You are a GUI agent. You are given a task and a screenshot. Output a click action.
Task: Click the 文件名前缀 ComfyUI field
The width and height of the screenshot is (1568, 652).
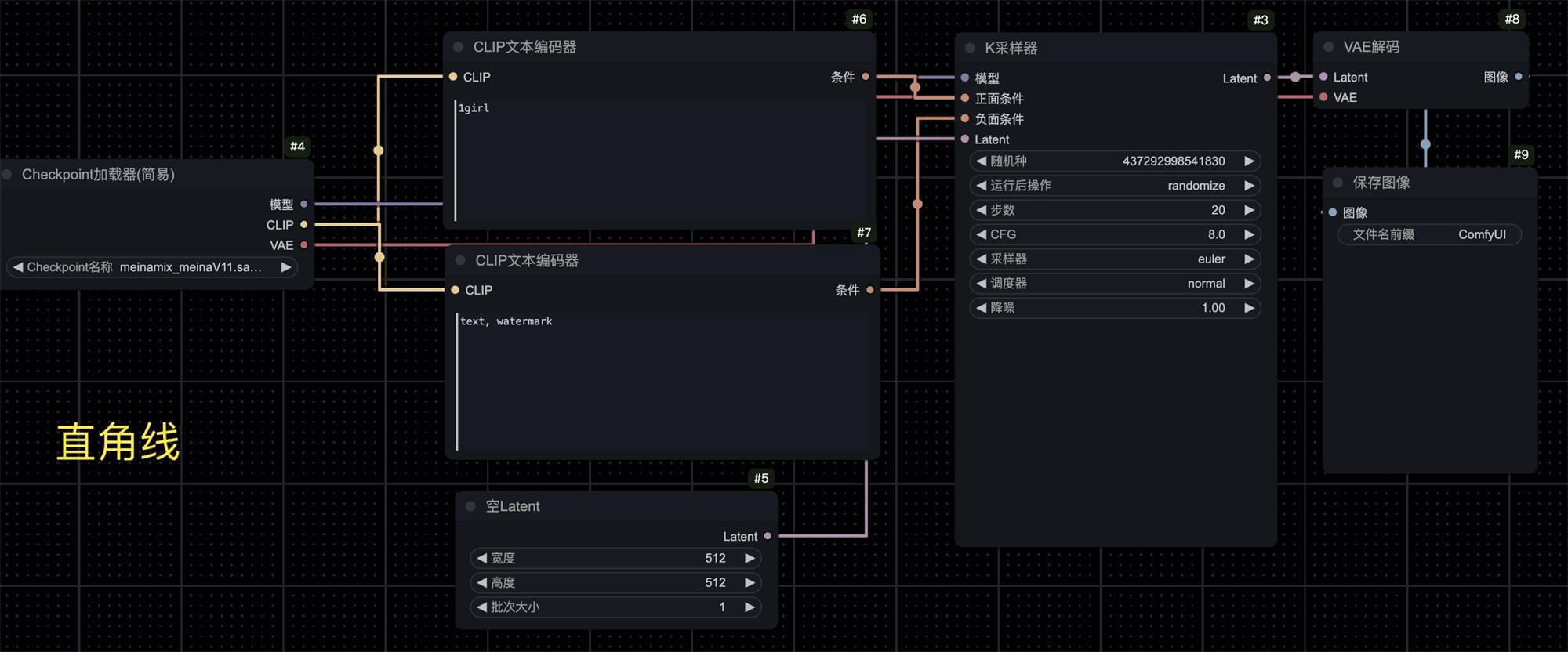click(1428, 234)
